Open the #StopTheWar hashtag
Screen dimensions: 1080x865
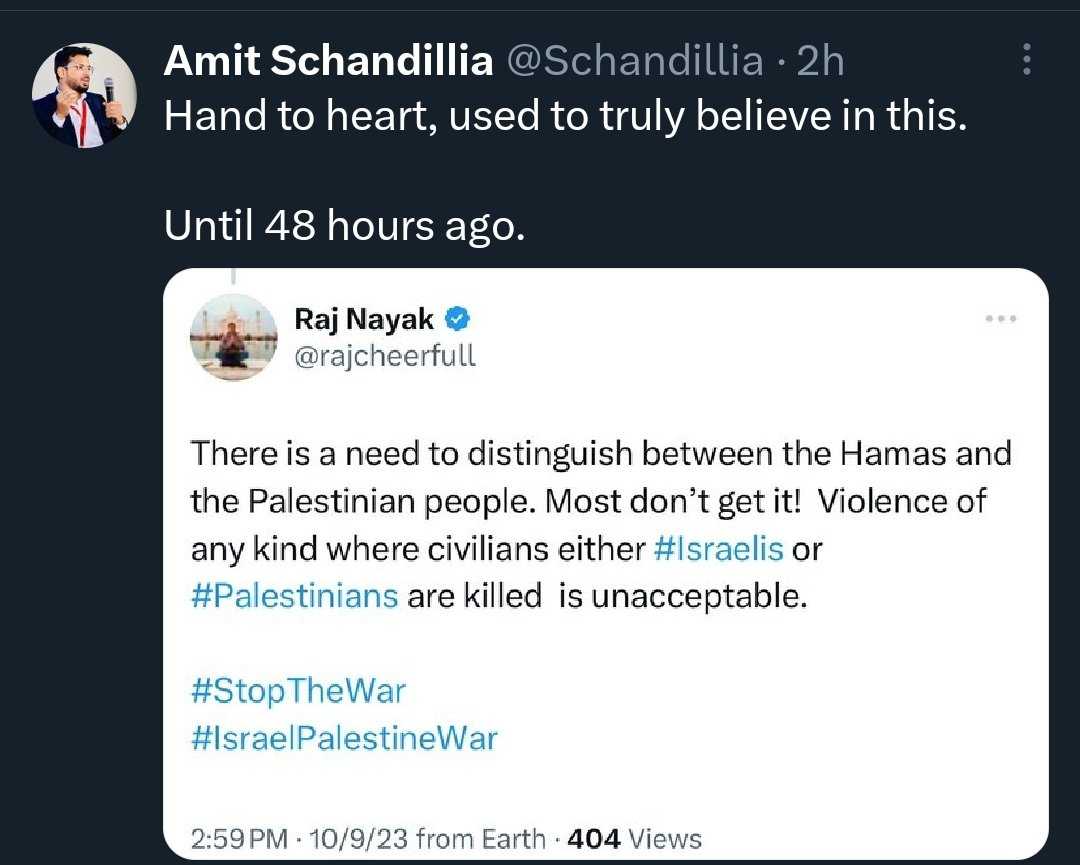pyautogui.click(x=297, y=690)
